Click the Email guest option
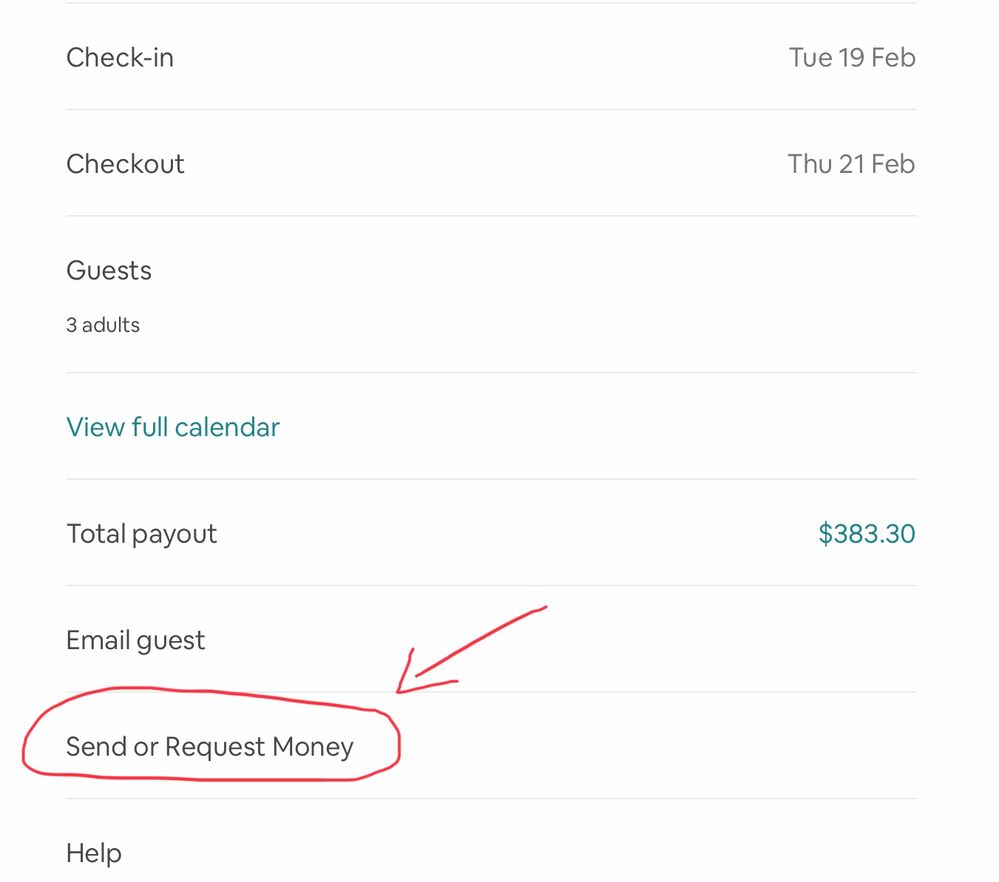999x882 pixels. (135, 640)
